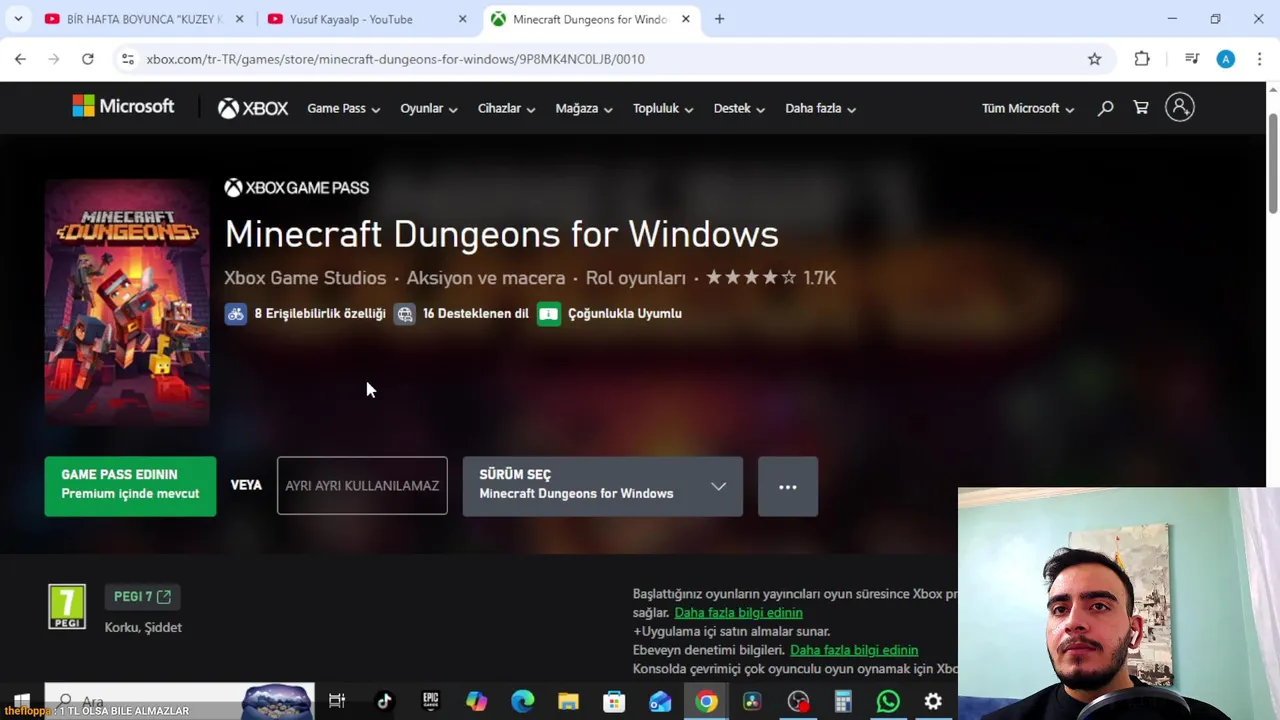Click 8 Erişilebilirlik özelliği text
The width and height of the screenshot is (1280, 720).
point(320,314)
